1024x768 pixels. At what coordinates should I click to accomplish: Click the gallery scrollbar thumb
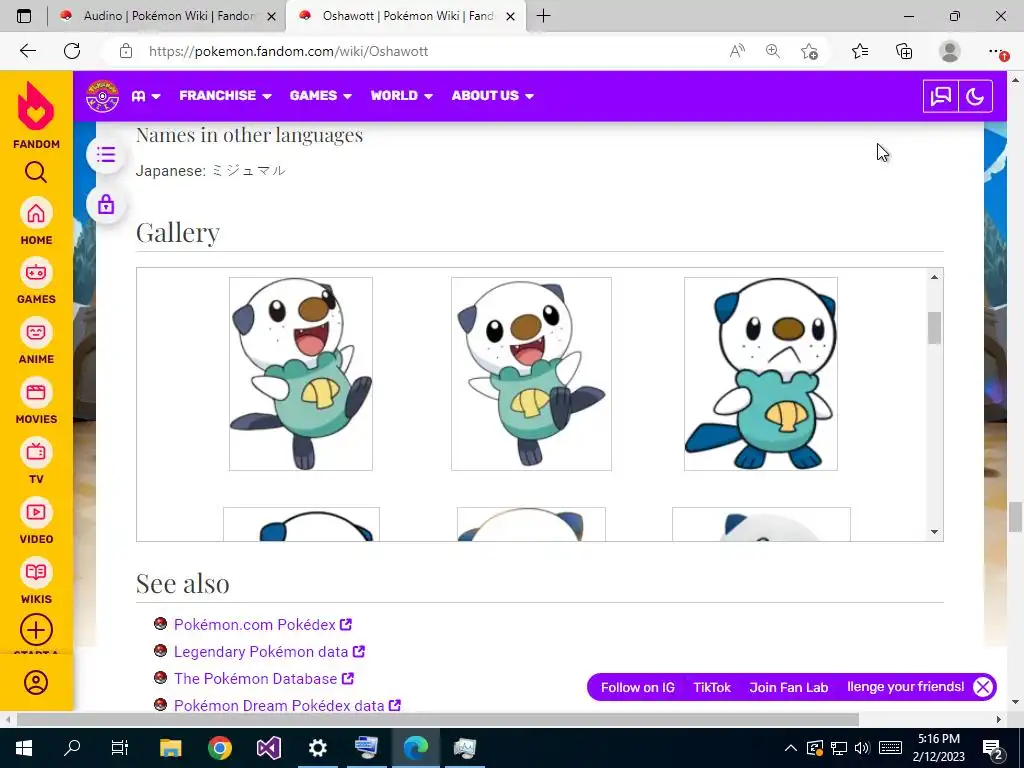tap(935, 328)
